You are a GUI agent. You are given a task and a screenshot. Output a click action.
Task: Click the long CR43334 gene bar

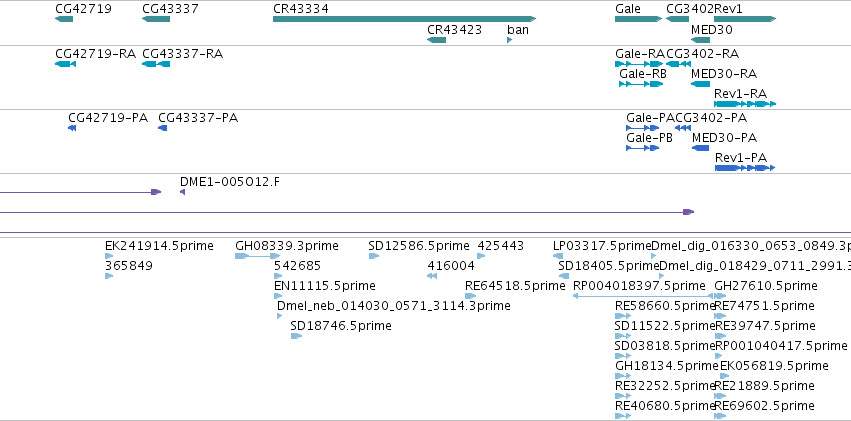(x=404, y=19)
